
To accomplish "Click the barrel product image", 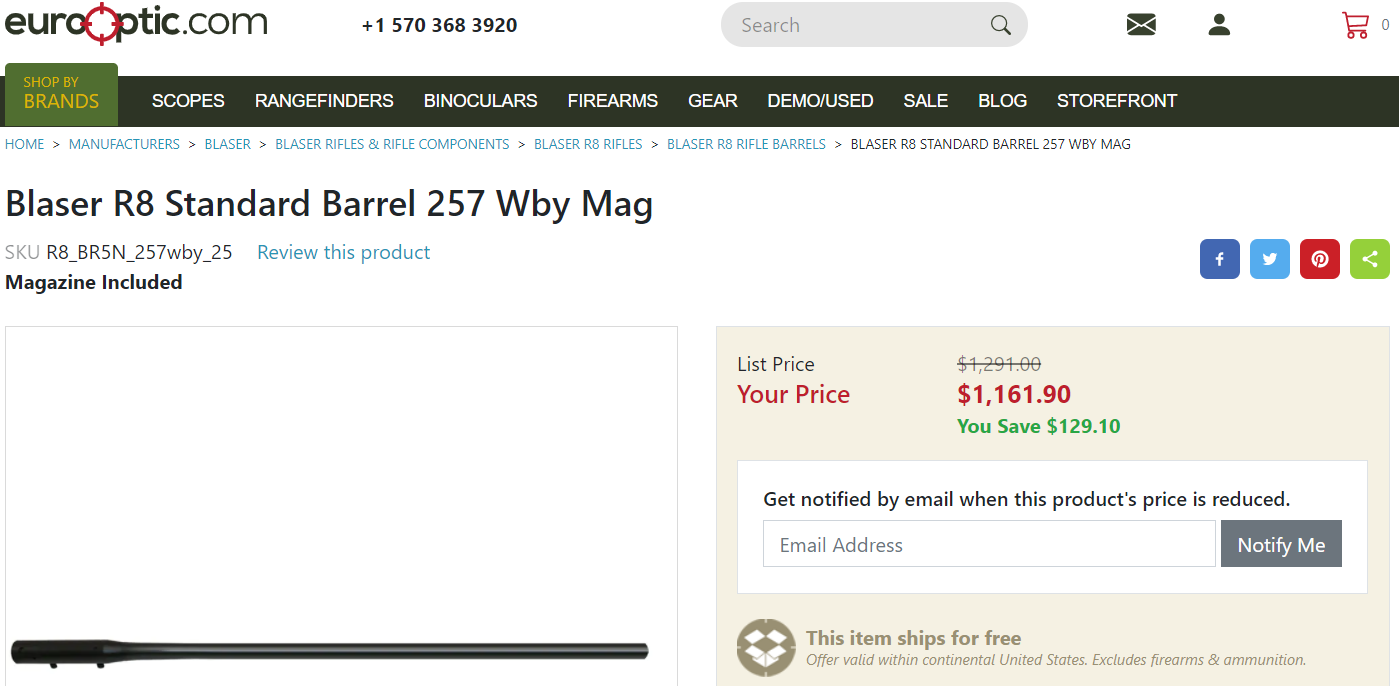I will pyautogui.click(x=330, y=651).
